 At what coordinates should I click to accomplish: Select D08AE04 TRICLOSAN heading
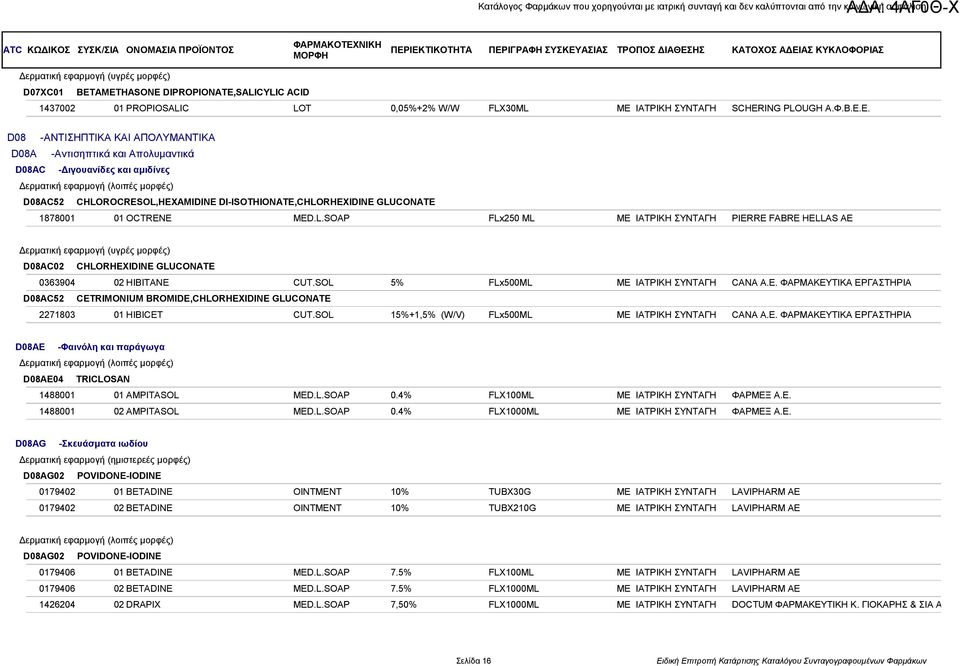pyautogui.click(x=77, y=379)
